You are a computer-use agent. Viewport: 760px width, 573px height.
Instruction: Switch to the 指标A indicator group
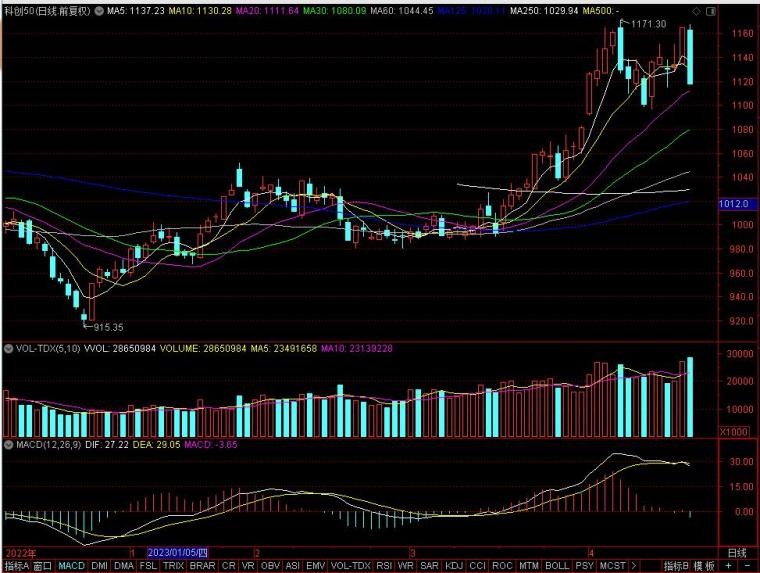tap(17, 566)
